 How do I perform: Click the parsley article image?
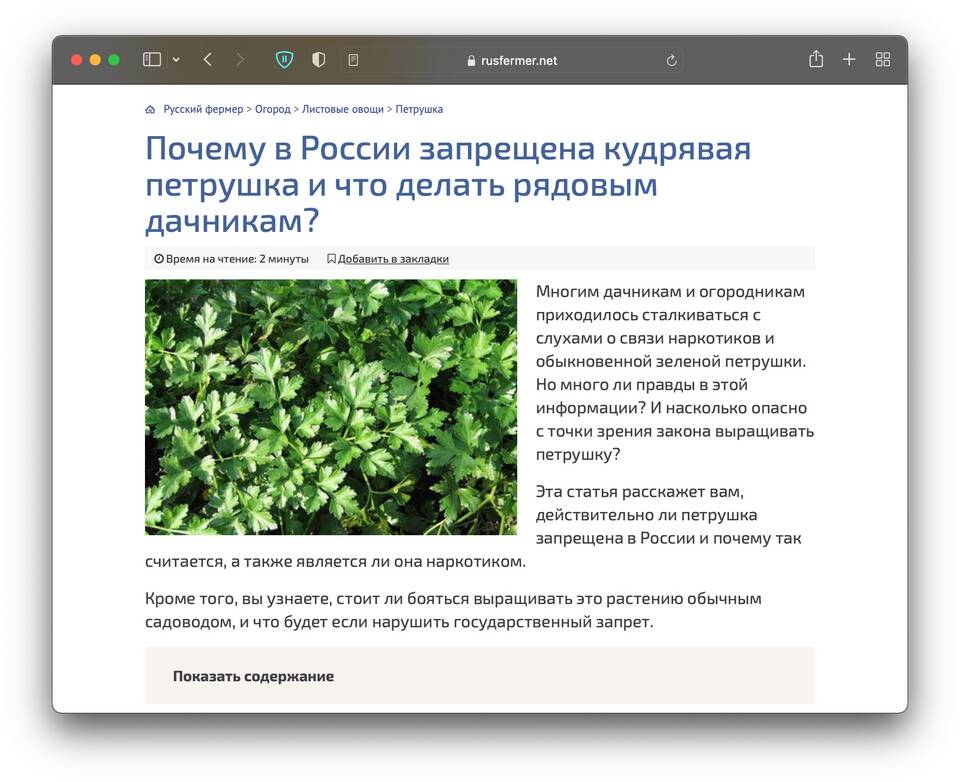tap(331, 407)
